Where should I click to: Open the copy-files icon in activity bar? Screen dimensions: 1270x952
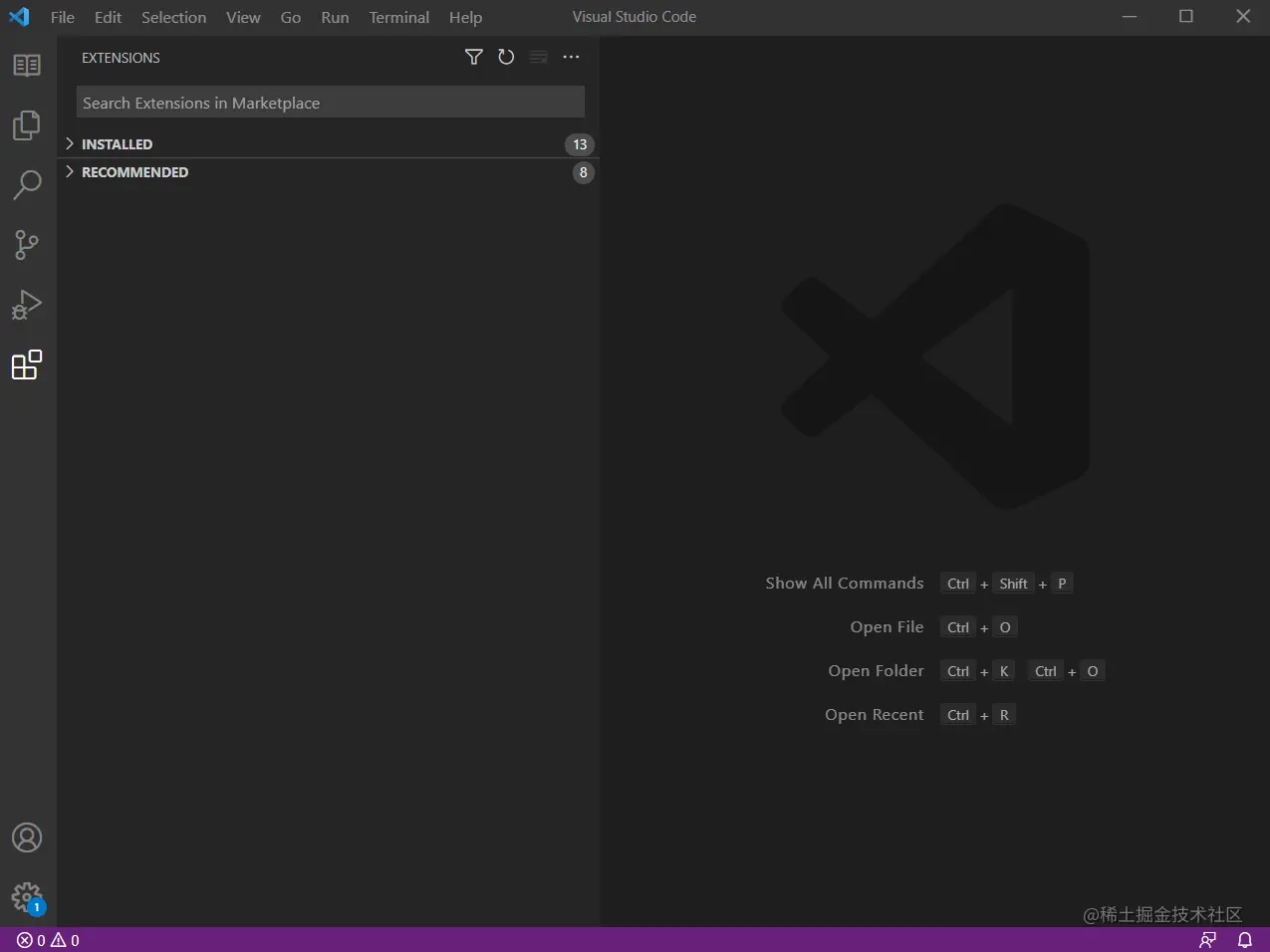(x=27, y=125)
